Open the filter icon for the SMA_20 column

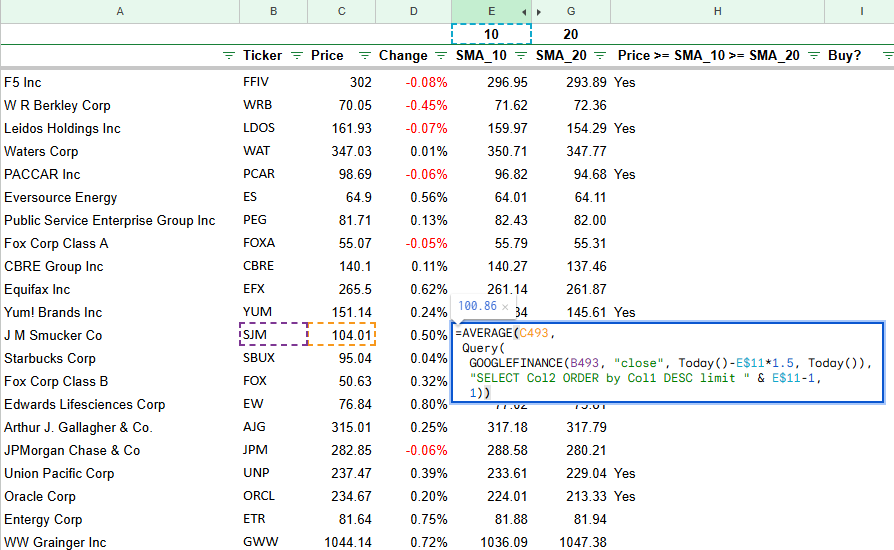[x=600, y=55]
